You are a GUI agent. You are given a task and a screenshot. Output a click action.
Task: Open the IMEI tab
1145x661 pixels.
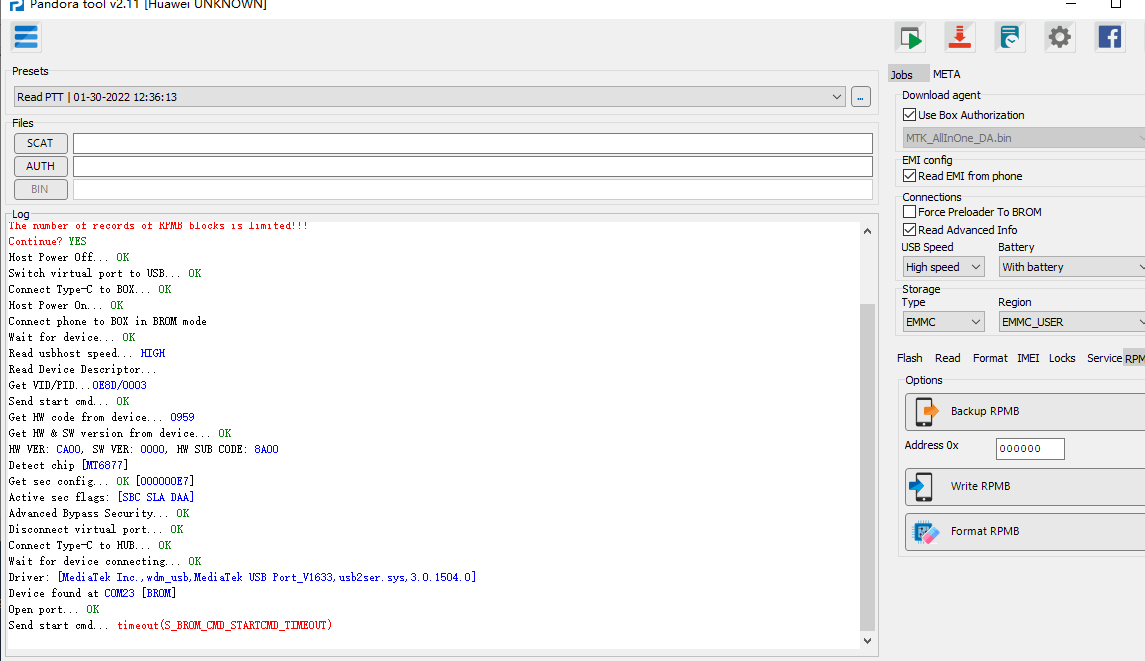pos(1028,358)
